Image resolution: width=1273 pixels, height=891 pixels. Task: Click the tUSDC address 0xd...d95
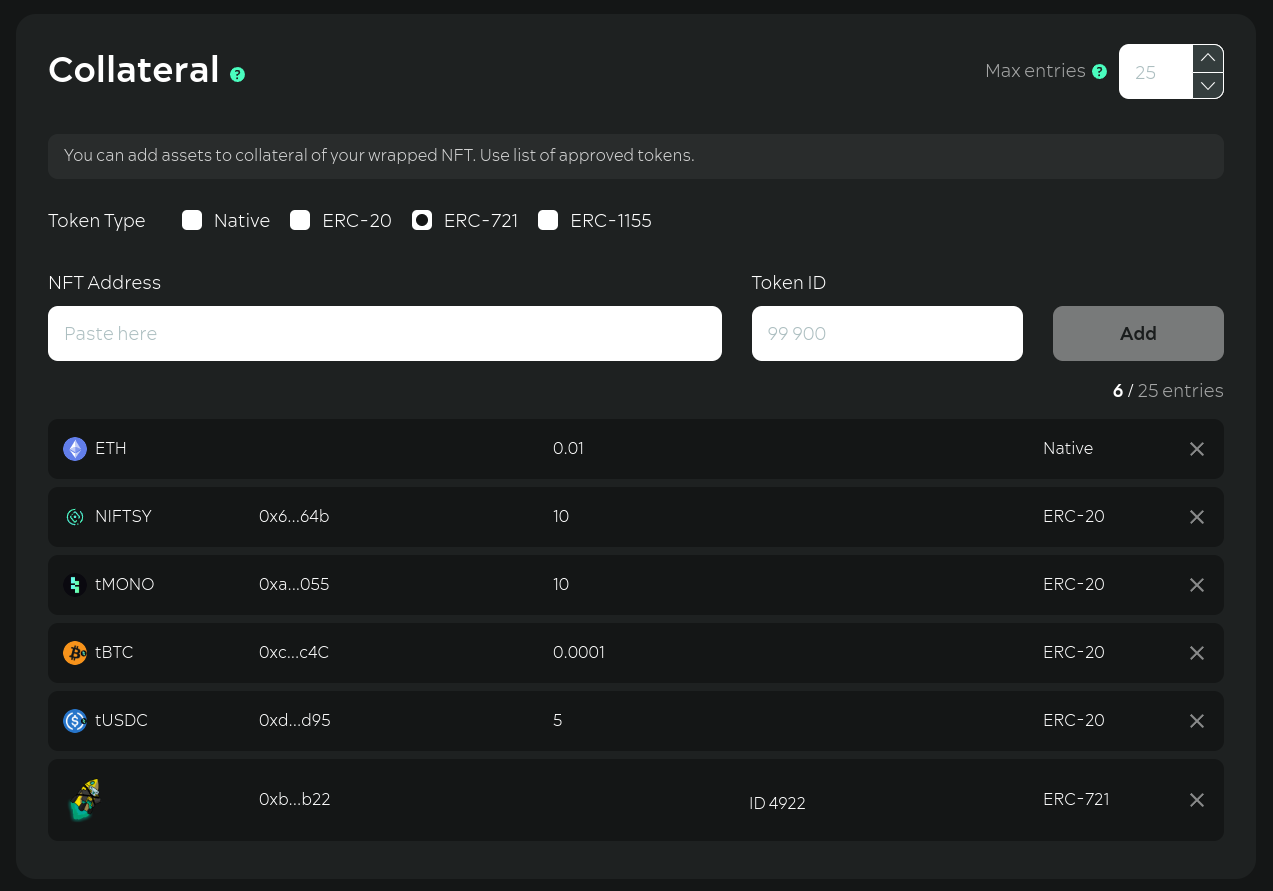(x=295, y=720)
